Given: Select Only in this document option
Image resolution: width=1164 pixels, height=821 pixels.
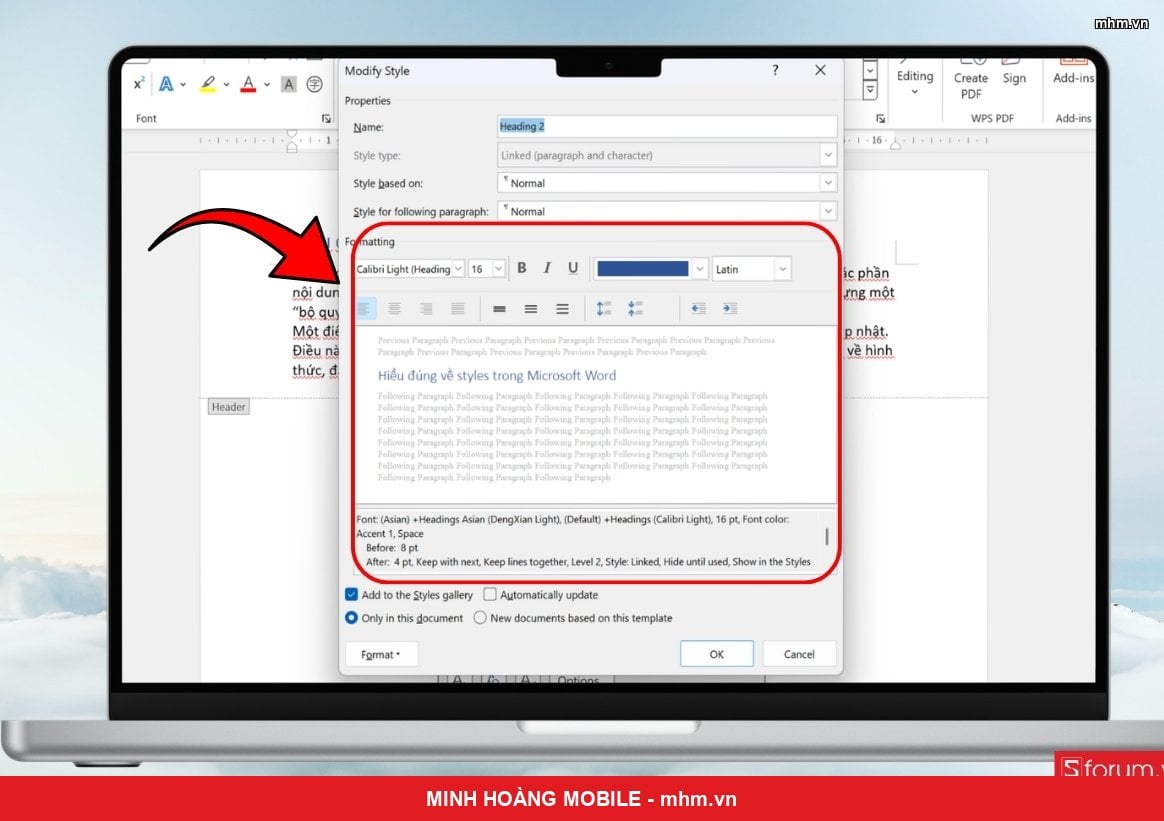Looking at the screenshot, I should pos(352,618).
